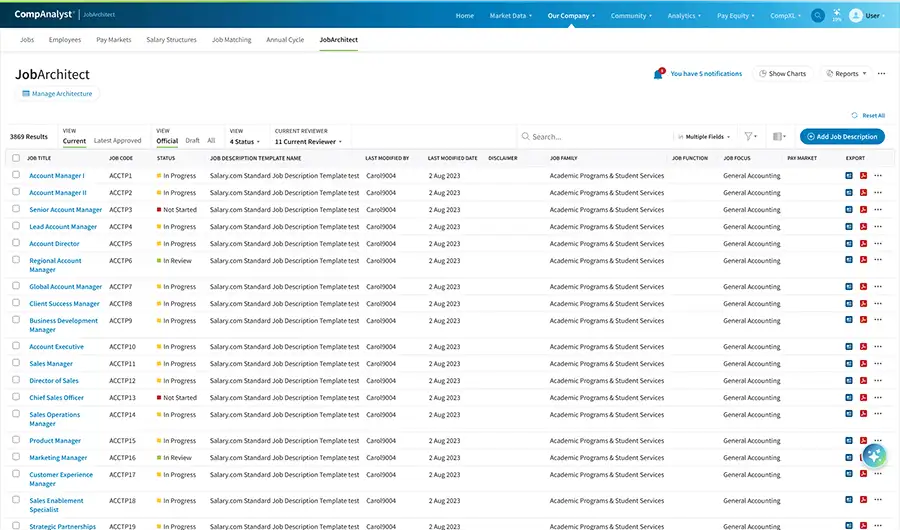Open the column chooser dropdown
Screen dimensions: 900x531
tap(779, 137)
